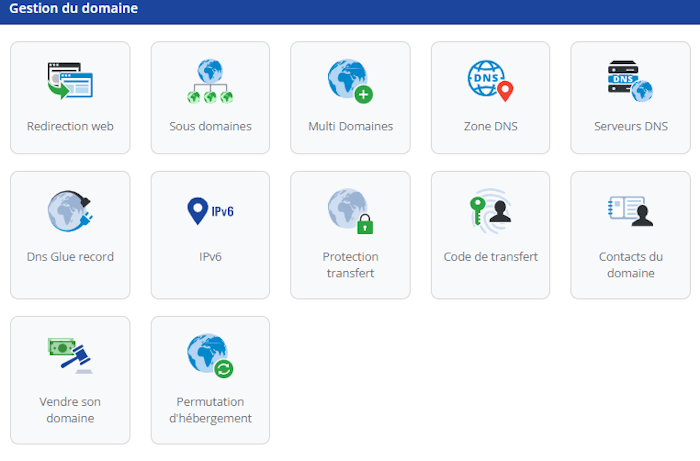This screenshot has height=461, width=700.
Task: Open the "Sous domaines" text link
Action: click(210, 126)
